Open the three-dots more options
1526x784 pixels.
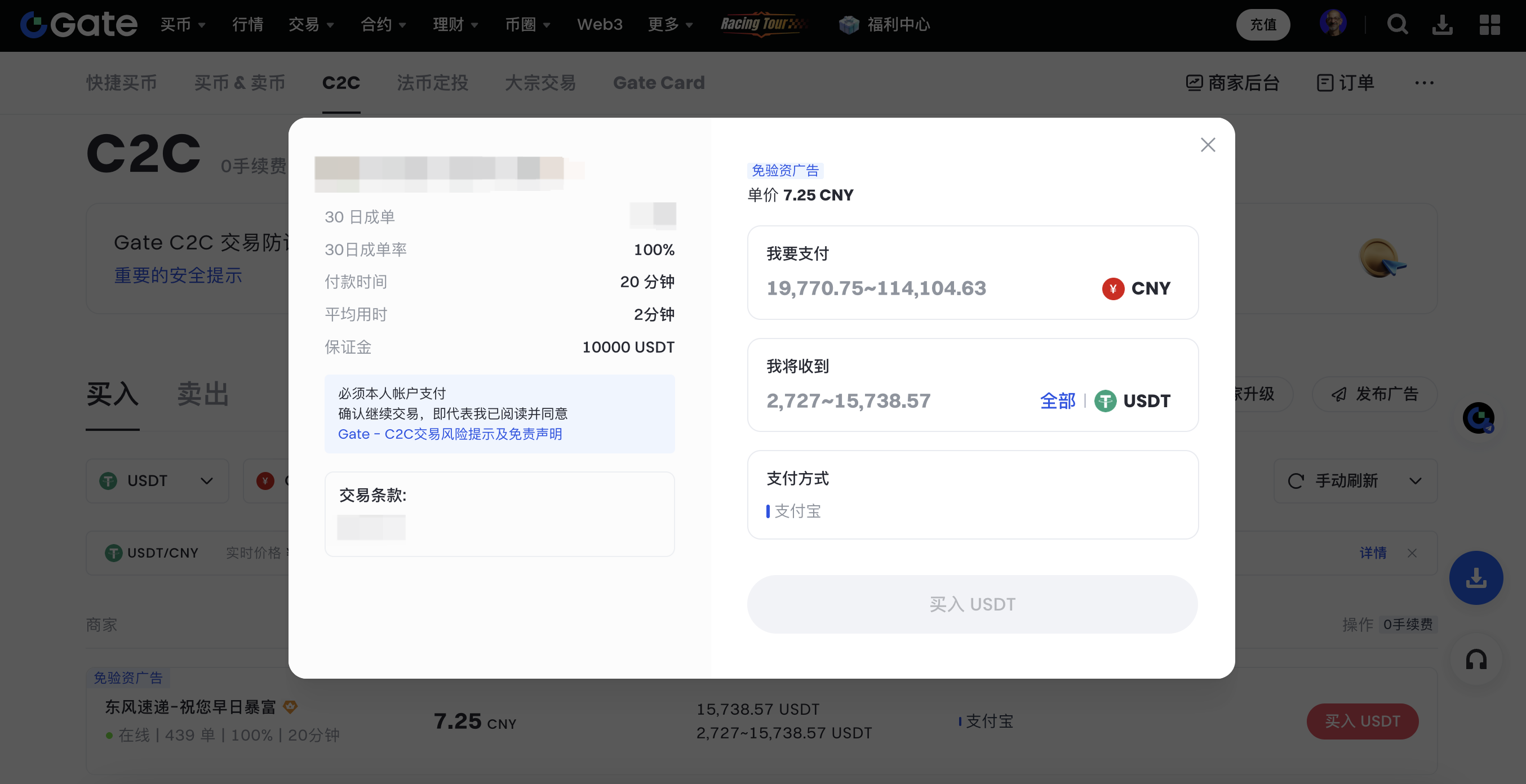click(1424, 83)
